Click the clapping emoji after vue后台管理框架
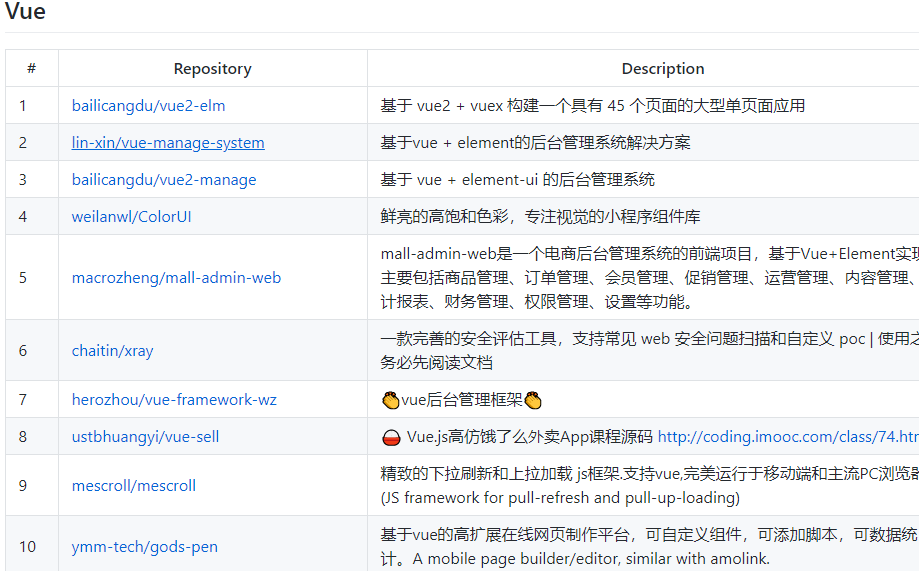The height and width of the screenshot is (571, 922). [x=533, y=400]
